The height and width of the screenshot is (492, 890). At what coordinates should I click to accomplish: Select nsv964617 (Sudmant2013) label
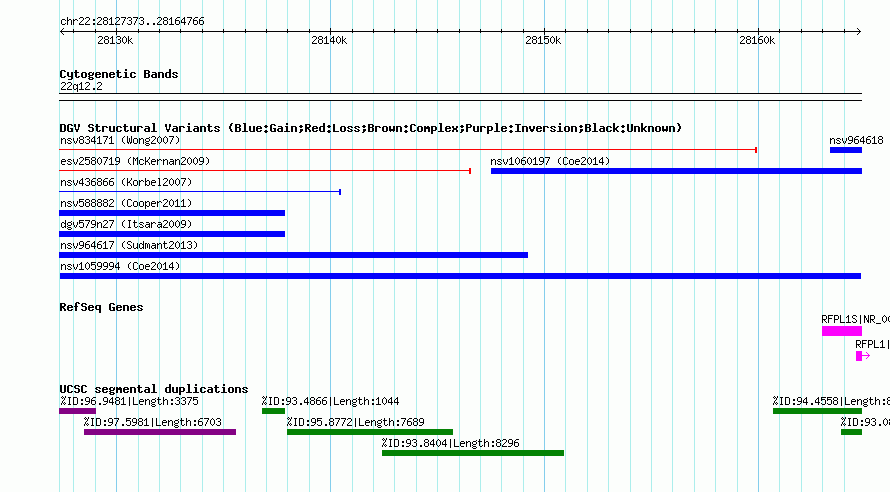pyautogui.click(x=129, y=245)
